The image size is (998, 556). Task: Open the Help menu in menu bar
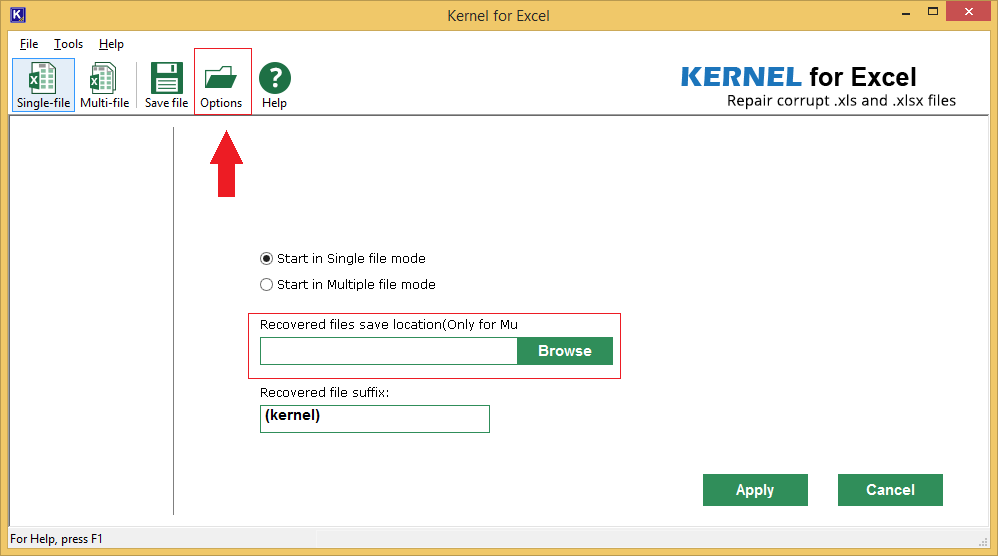point(111,44)
